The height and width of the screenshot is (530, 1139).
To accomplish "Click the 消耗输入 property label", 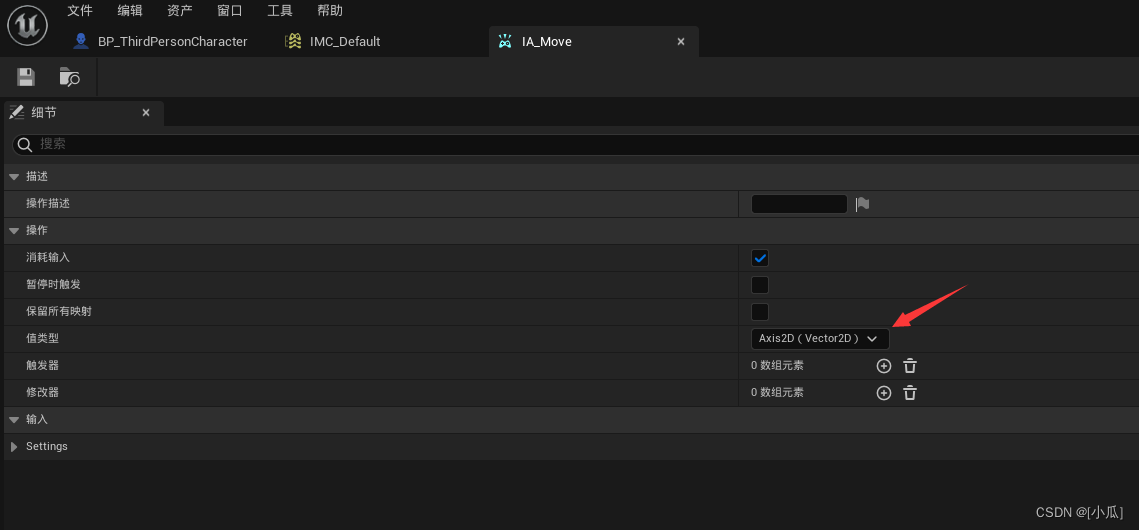I will (48, 258).
